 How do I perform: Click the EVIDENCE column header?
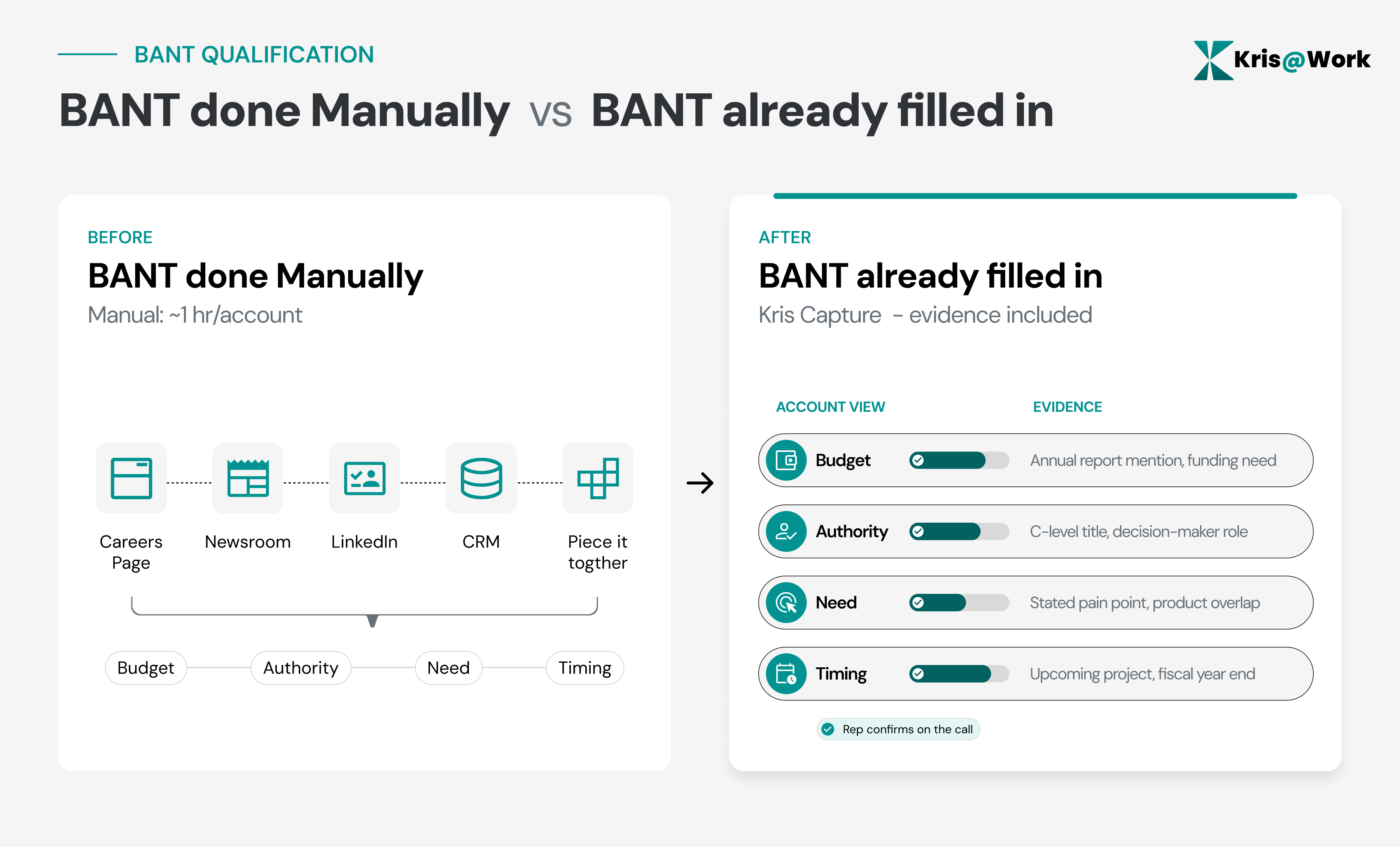pos(1067,407)
